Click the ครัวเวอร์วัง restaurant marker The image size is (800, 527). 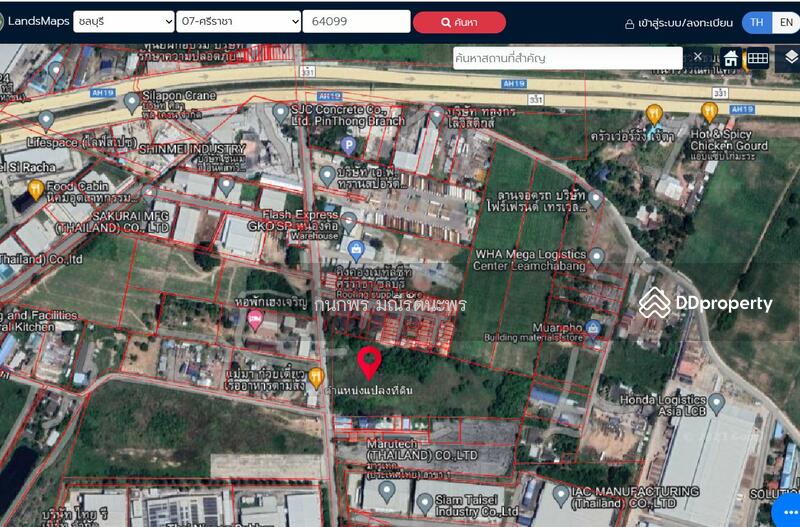pyautogui.click(x=654, y=114)
